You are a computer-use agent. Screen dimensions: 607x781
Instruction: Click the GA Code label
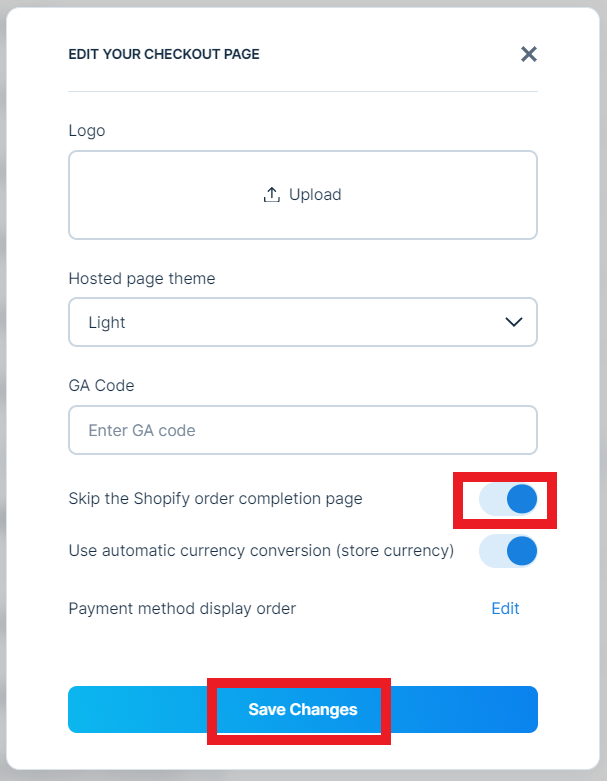click(x=101, y=385)
